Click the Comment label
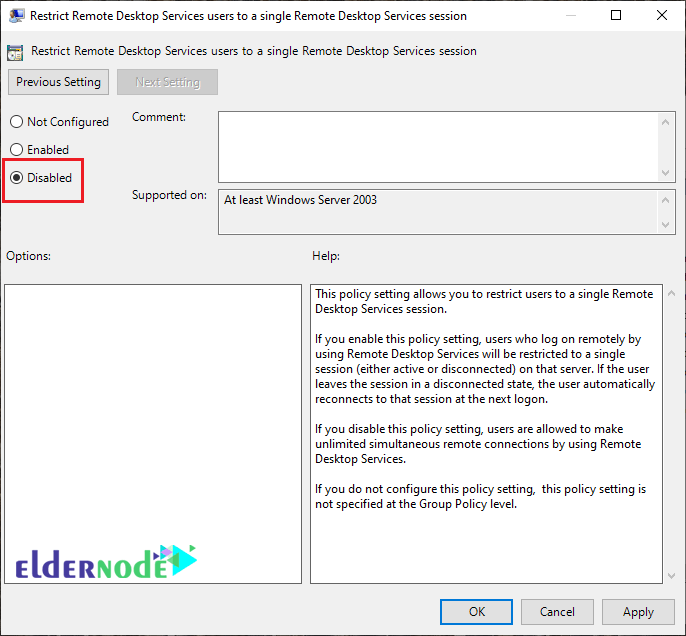This screenshot has width=686, height=636. pyautogui.click(x=159, y=117)
